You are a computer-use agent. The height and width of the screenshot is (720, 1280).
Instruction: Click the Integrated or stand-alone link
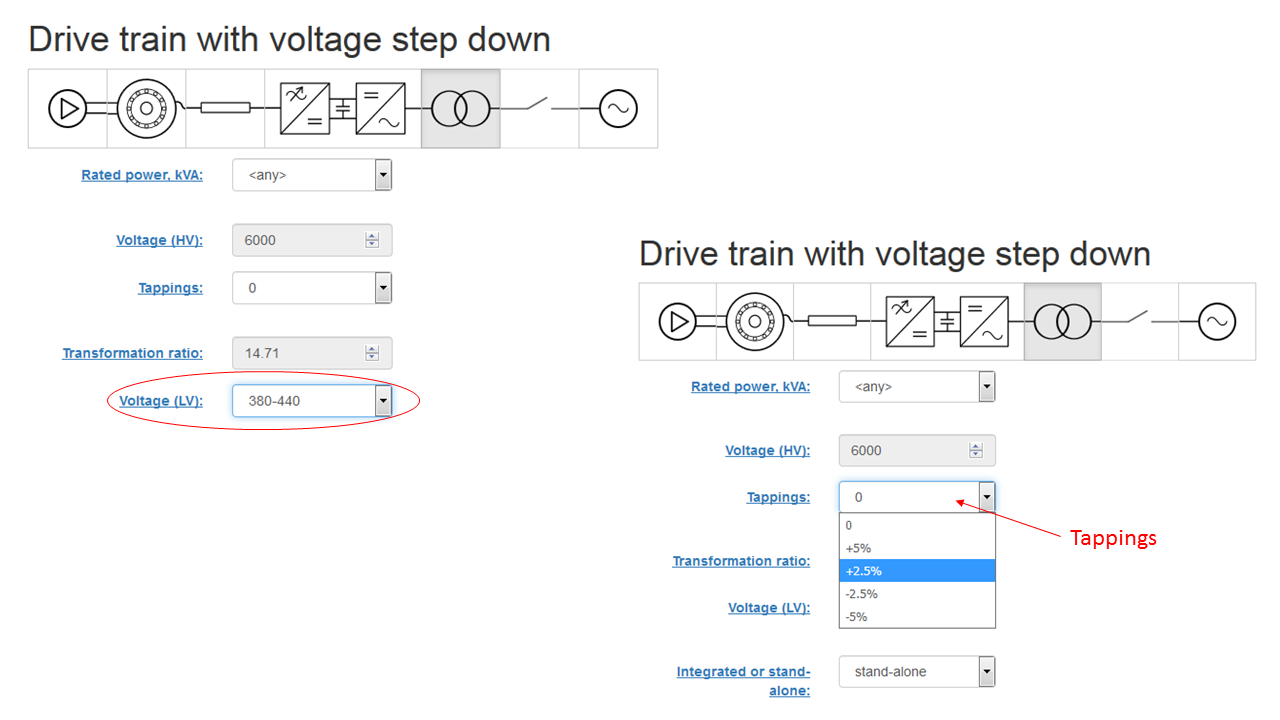(743, 681)
